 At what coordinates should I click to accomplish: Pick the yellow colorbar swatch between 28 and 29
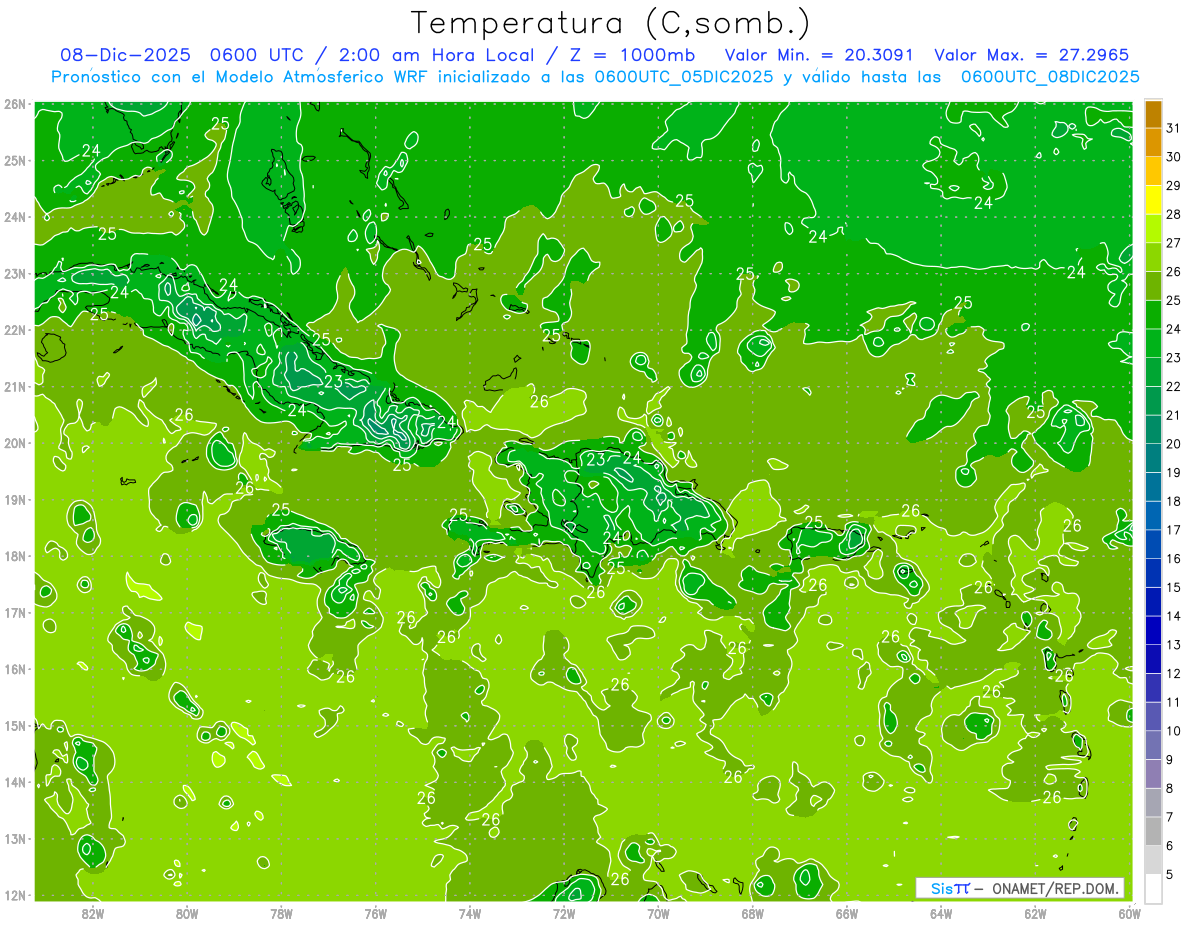tap(1153, 200)
